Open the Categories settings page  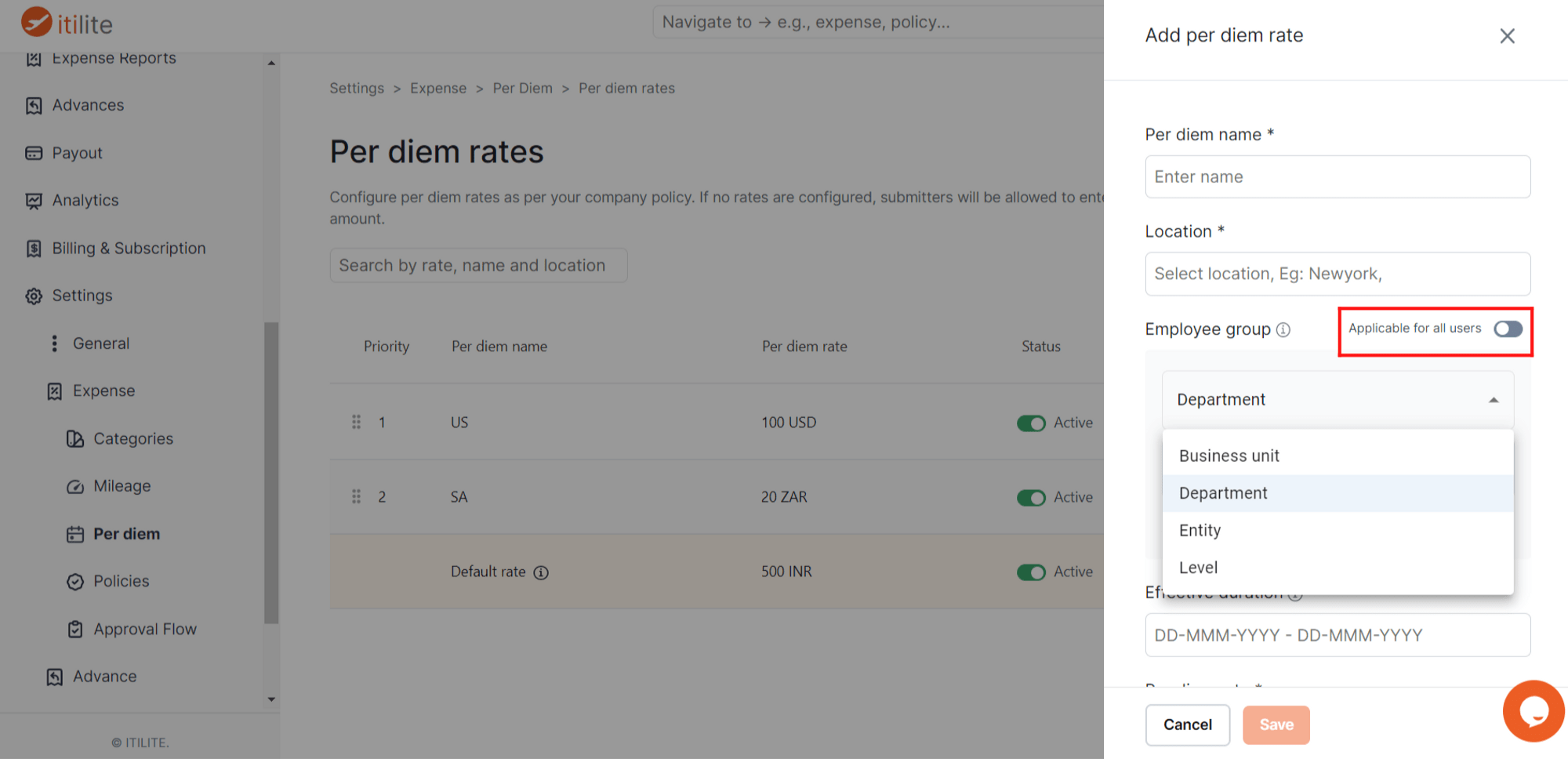point(133,438)
